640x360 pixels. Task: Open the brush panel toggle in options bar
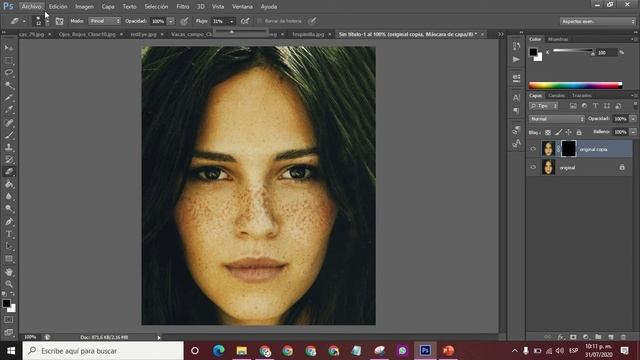(60, 21)
